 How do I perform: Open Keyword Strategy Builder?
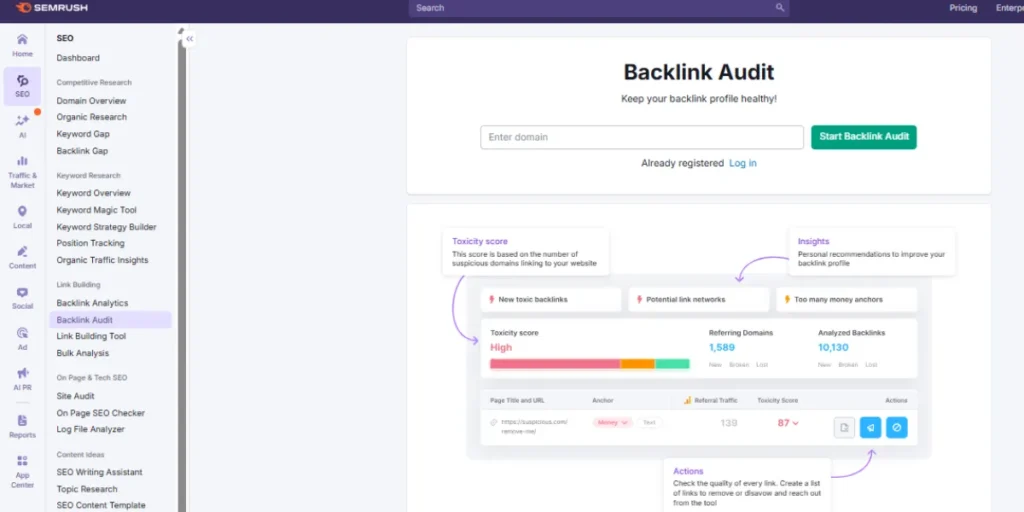click(x=106, y=227)
